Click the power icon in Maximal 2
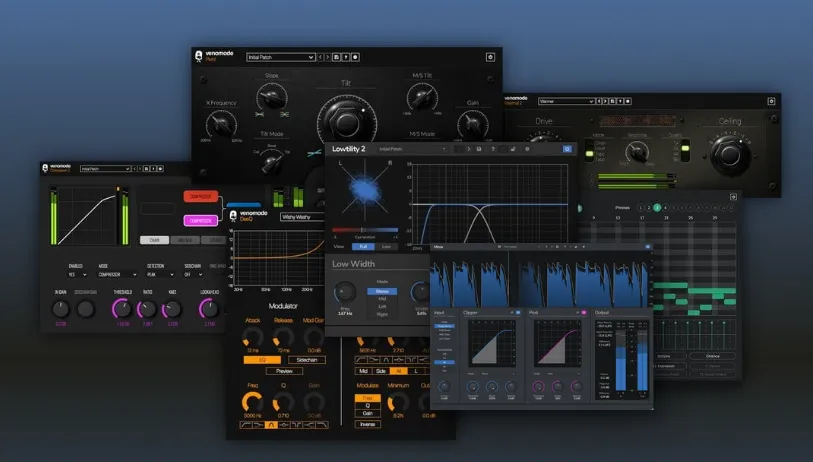The width and height of the screenshot is (813, 462). [x=771, y=101]
